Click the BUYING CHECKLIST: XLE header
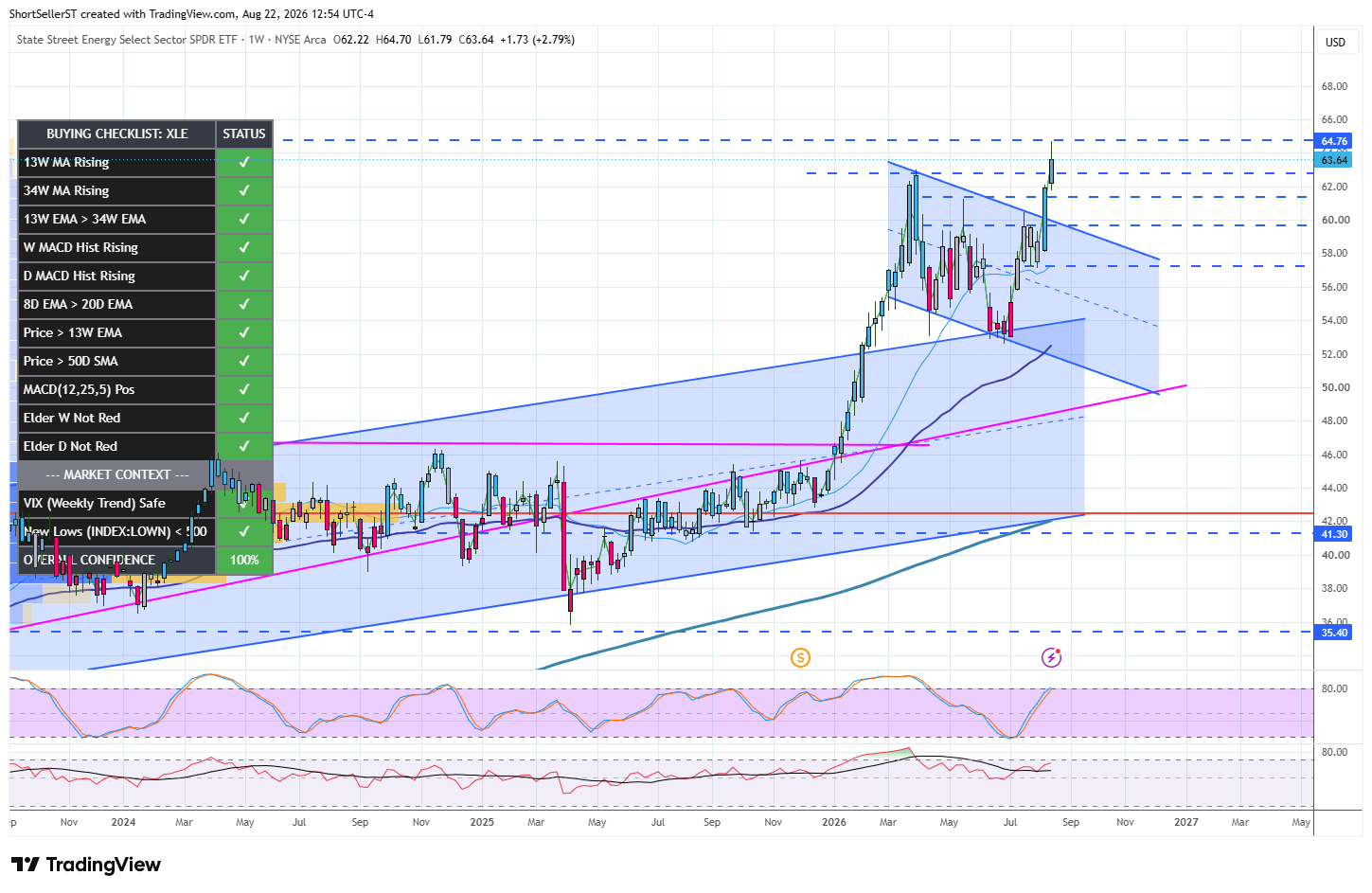This screenshot has width=1372, height=893. pyautogui.click(x=117, y=134)
